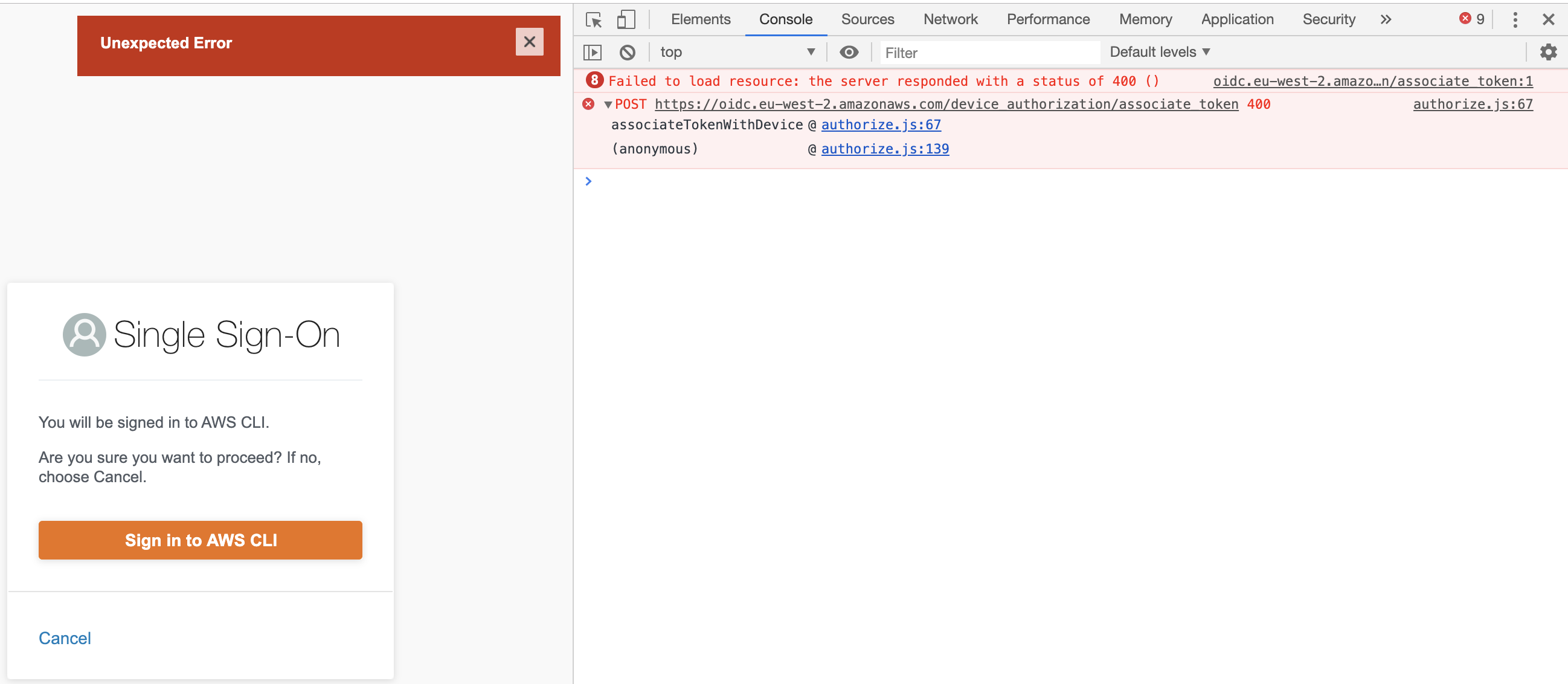
Task: Show more DevTools tabs chevron
Action: (x=1386, y=19)
